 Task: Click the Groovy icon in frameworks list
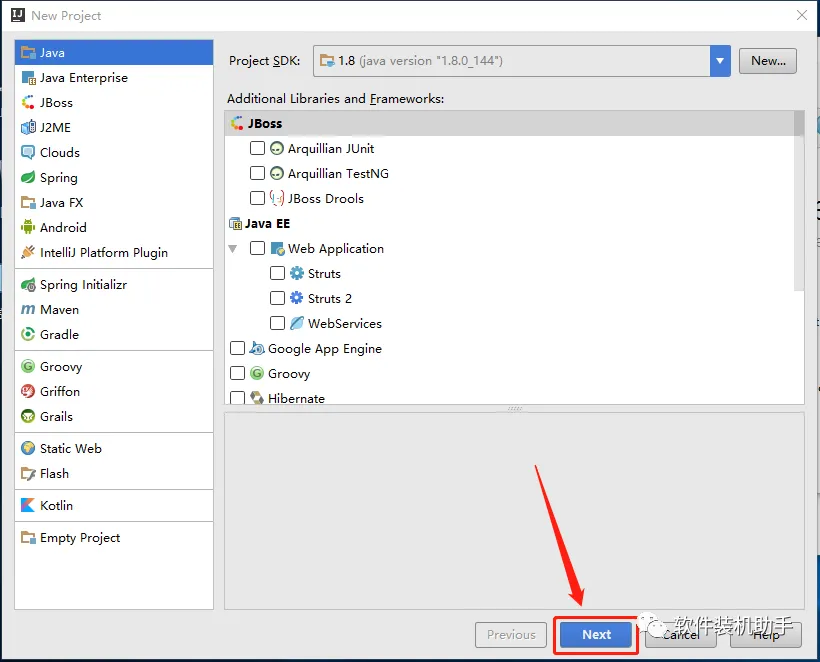click(x=257, y=373)
